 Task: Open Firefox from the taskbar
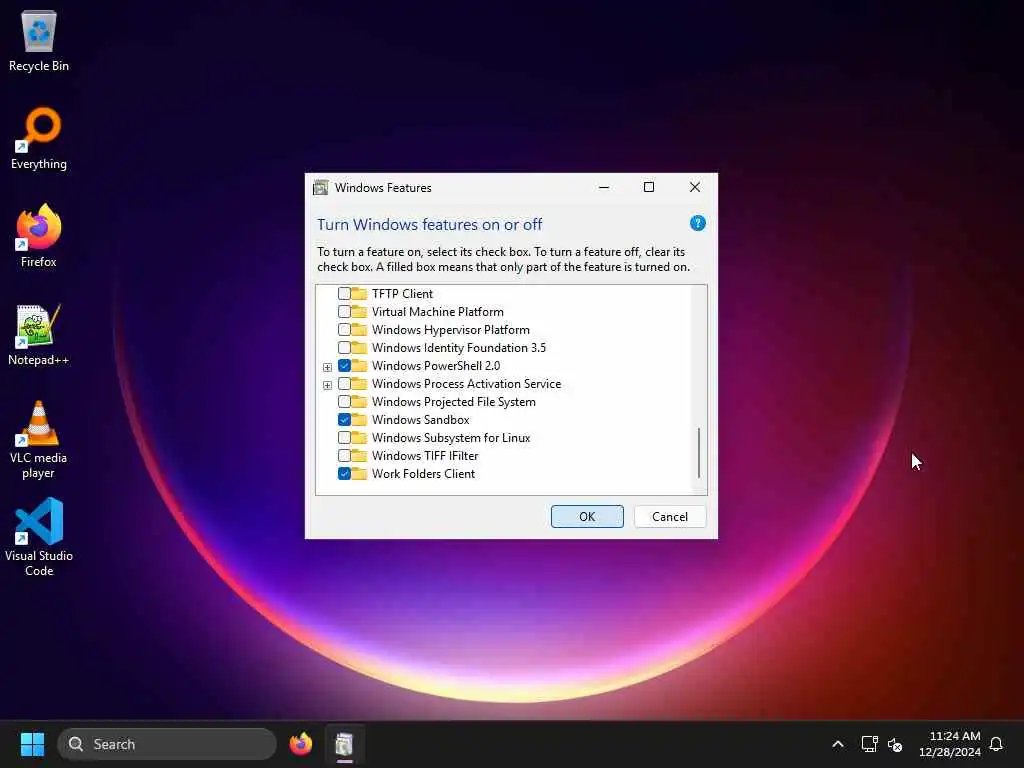[x=300, y=744]
